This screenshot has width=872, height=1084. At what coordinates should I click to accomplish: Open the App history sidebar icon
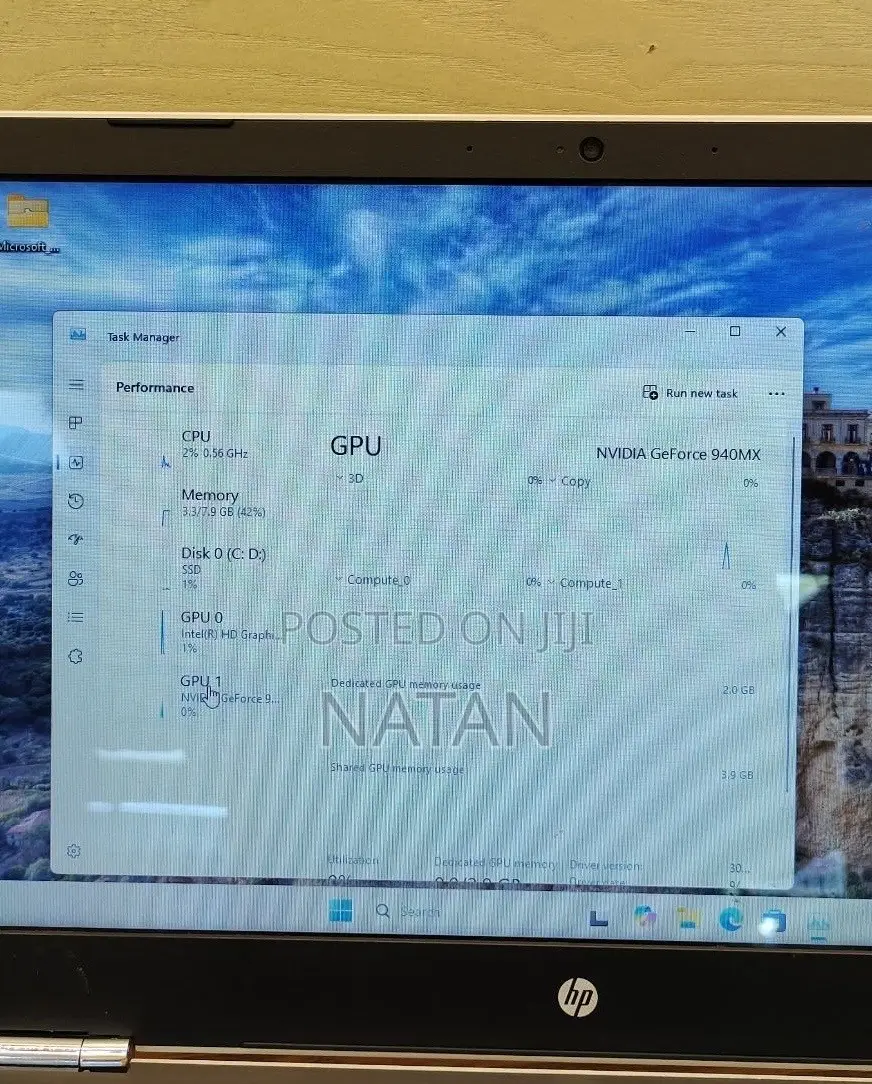pyautogui.click(x=76, y=501)
